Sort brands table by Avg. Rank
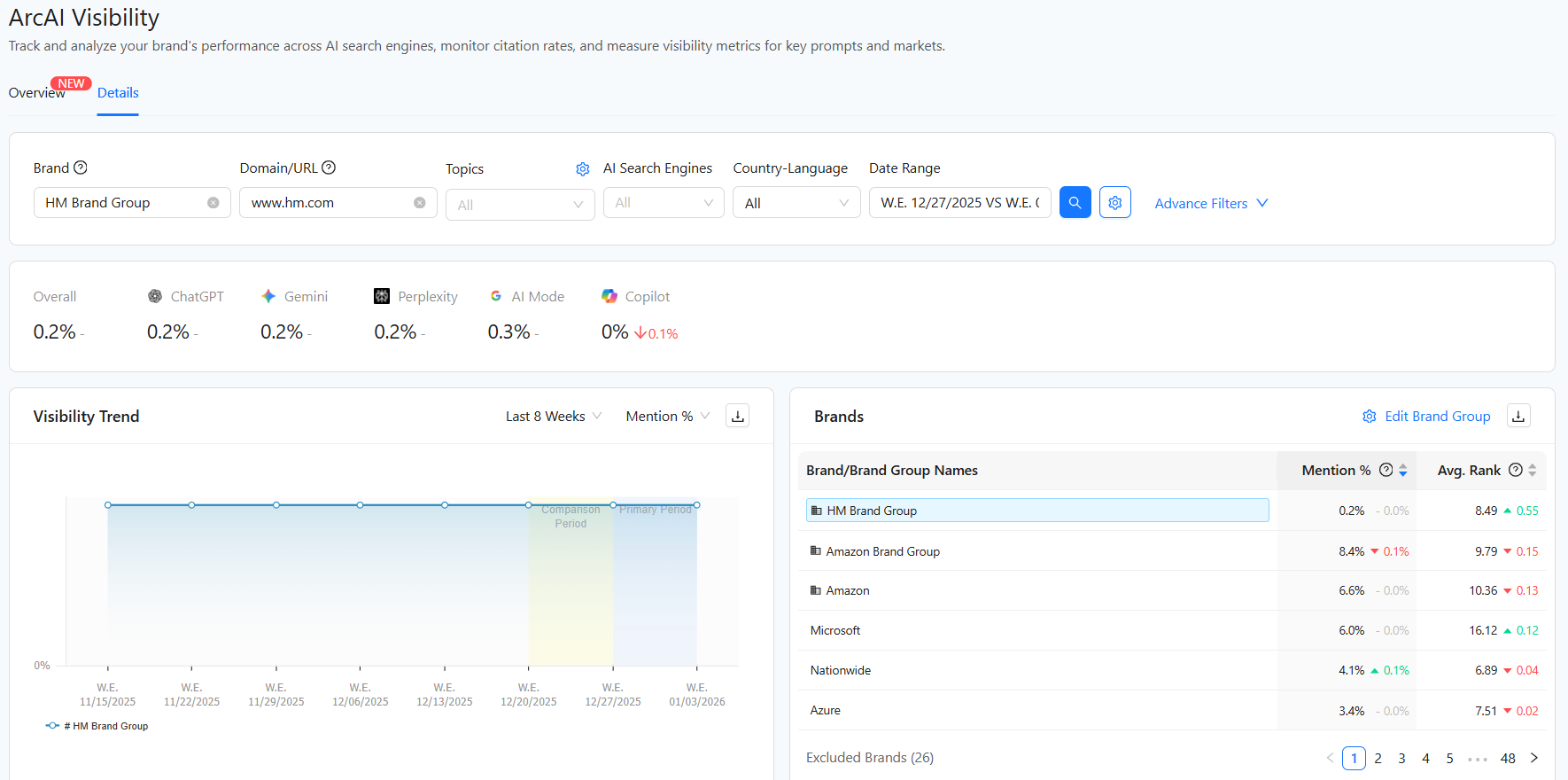 tap(1532, 471)
